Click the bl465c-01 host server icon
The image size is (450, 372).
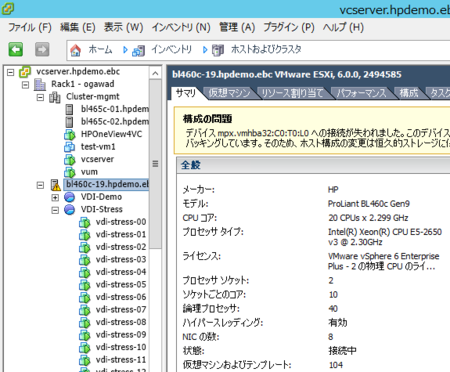(69, 109)
